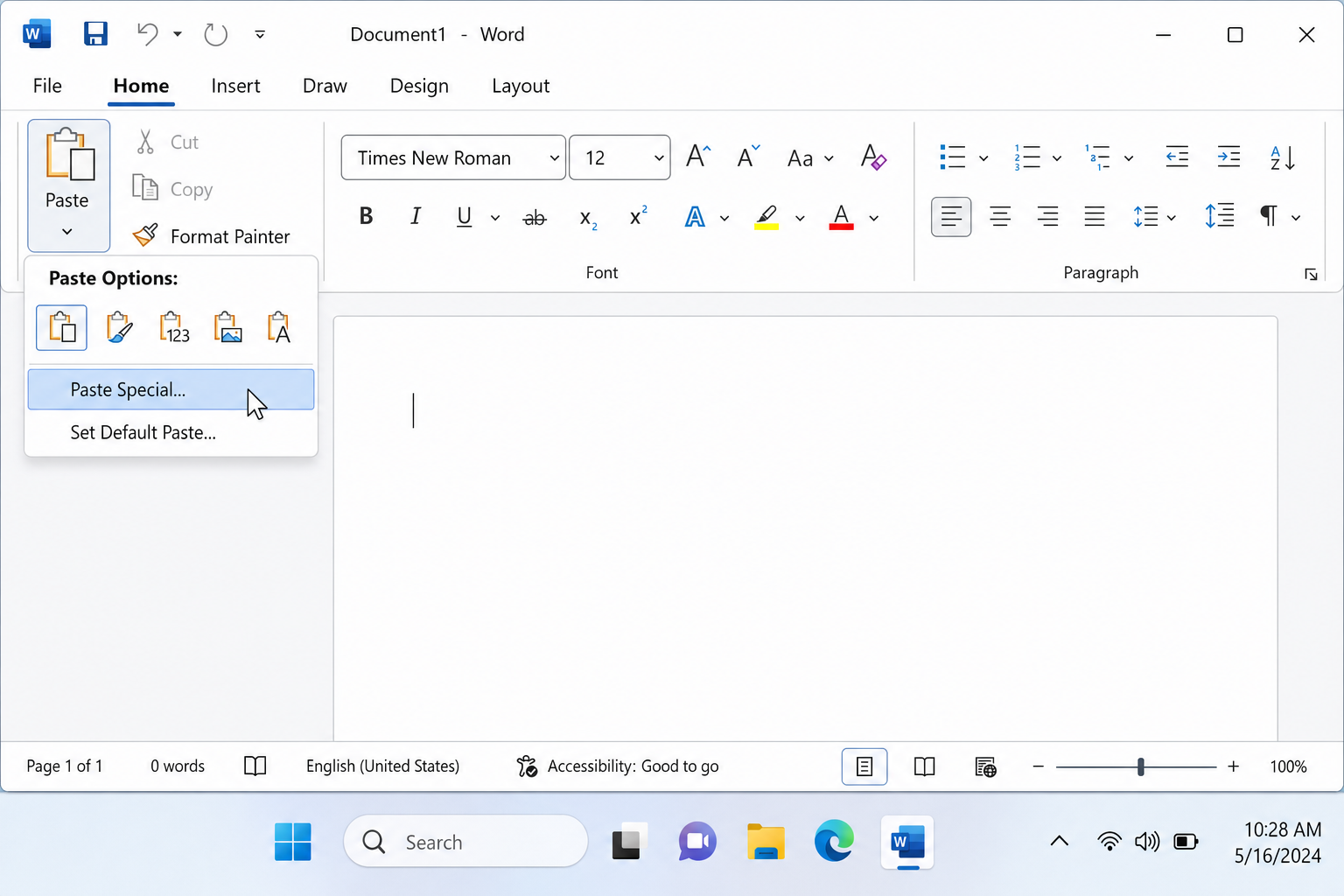Apply the red font color
1344x896 pixels.
pos(841,217)
